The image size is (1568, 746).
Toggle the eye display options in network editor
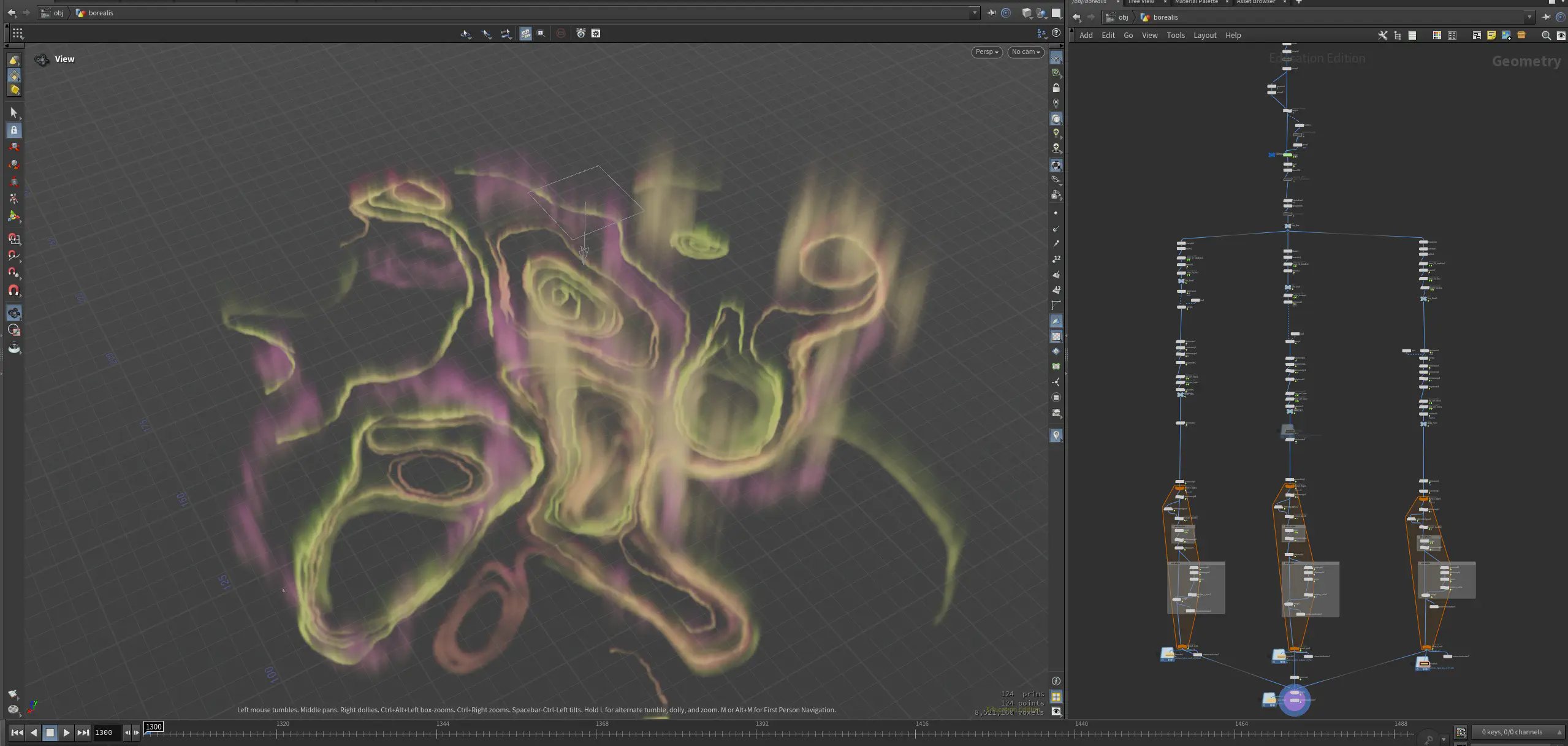click(1561, 36)
